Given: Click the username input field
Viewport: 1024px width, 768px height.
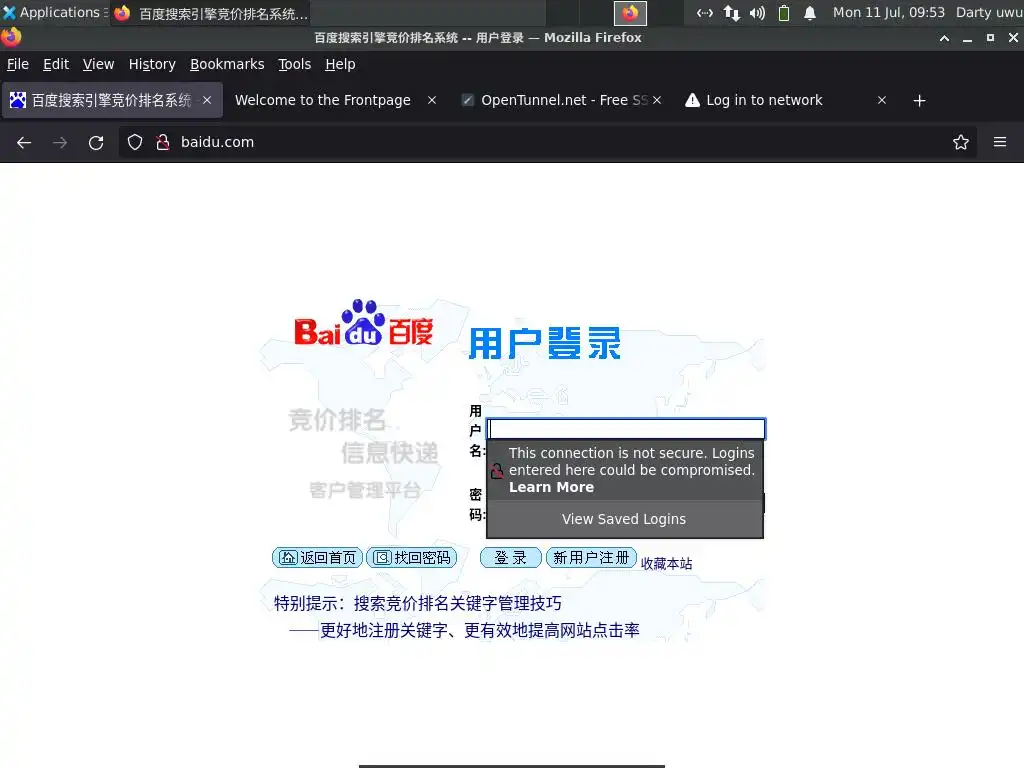Looking at the screenshot, I should tap(626, 429).
